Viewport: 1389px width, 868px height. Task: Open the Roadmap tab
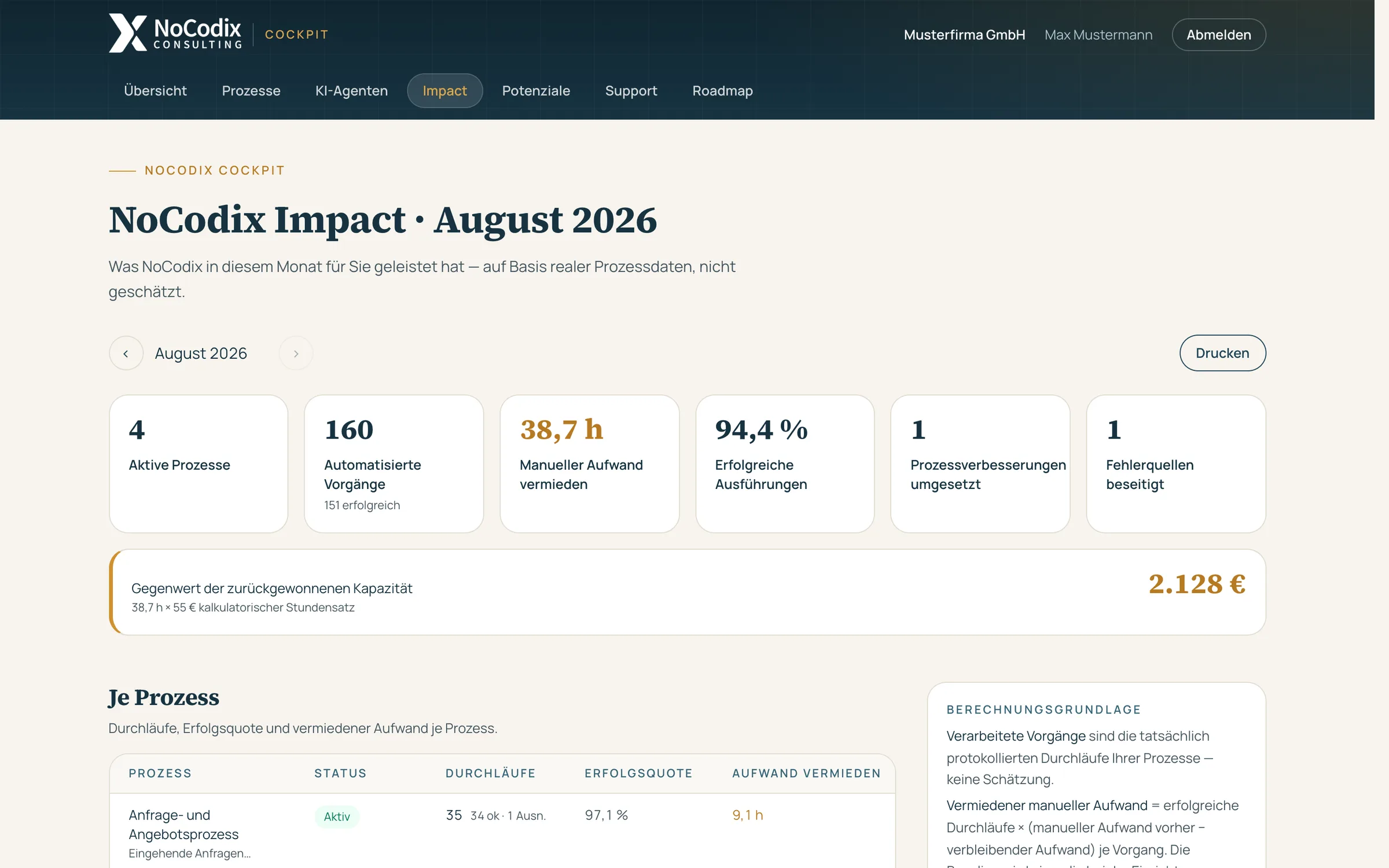click(x=722, y=91)
